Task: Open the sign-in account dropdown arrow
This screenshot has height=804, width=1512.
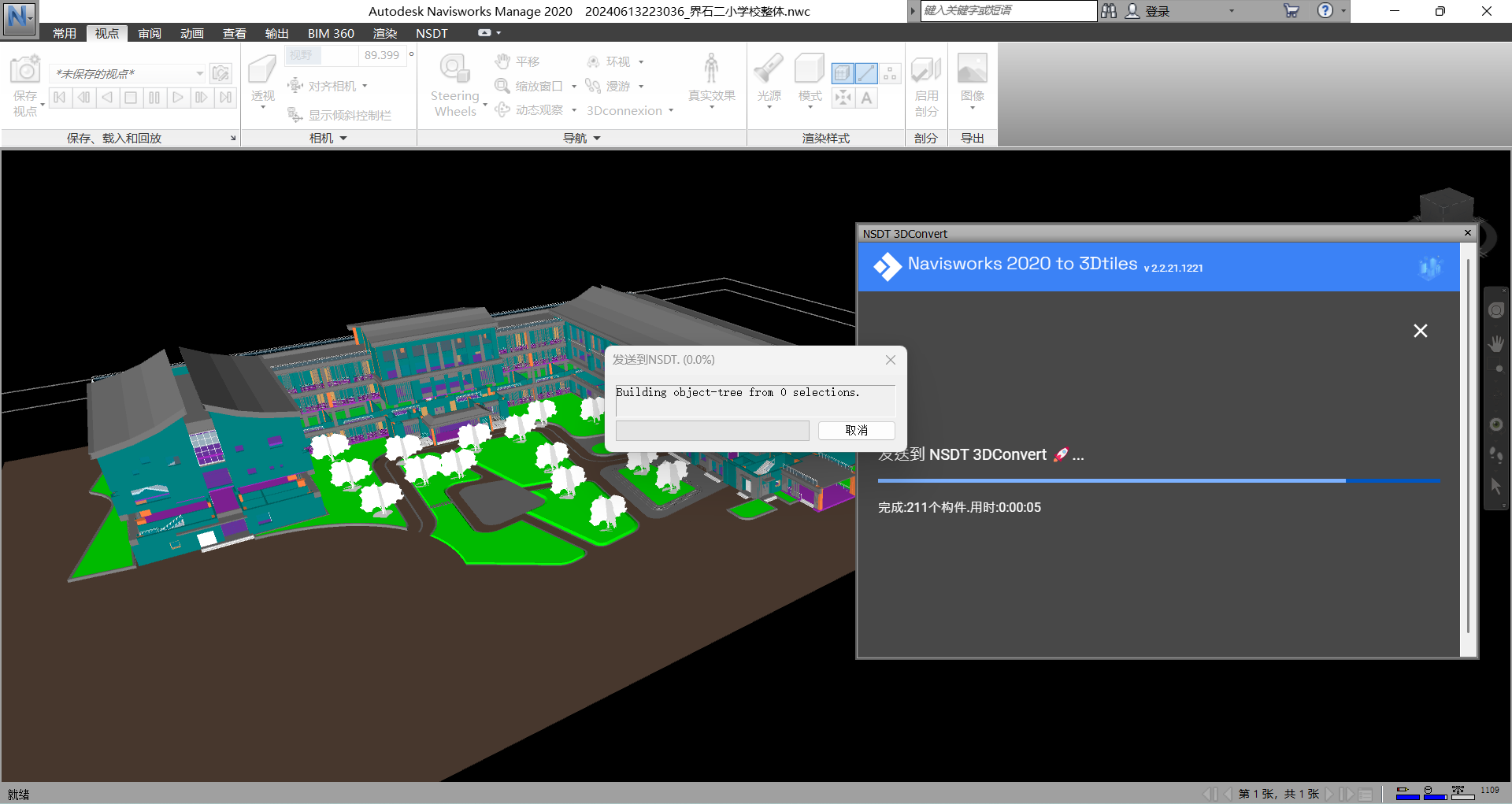Action: pyautogui.click(x=1232, y=11)
